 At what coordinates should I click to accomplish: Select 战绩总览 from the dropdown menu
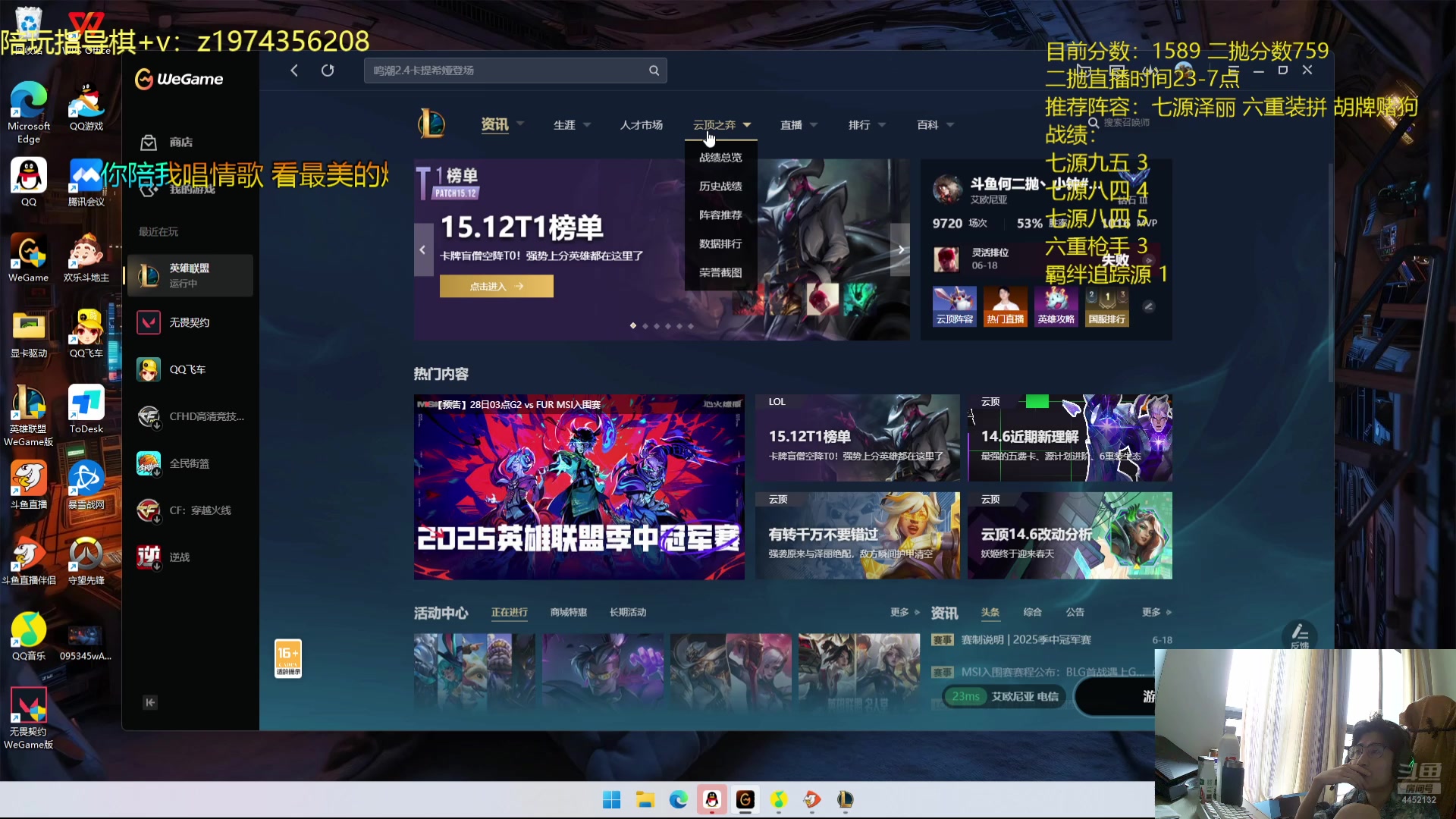720,158
